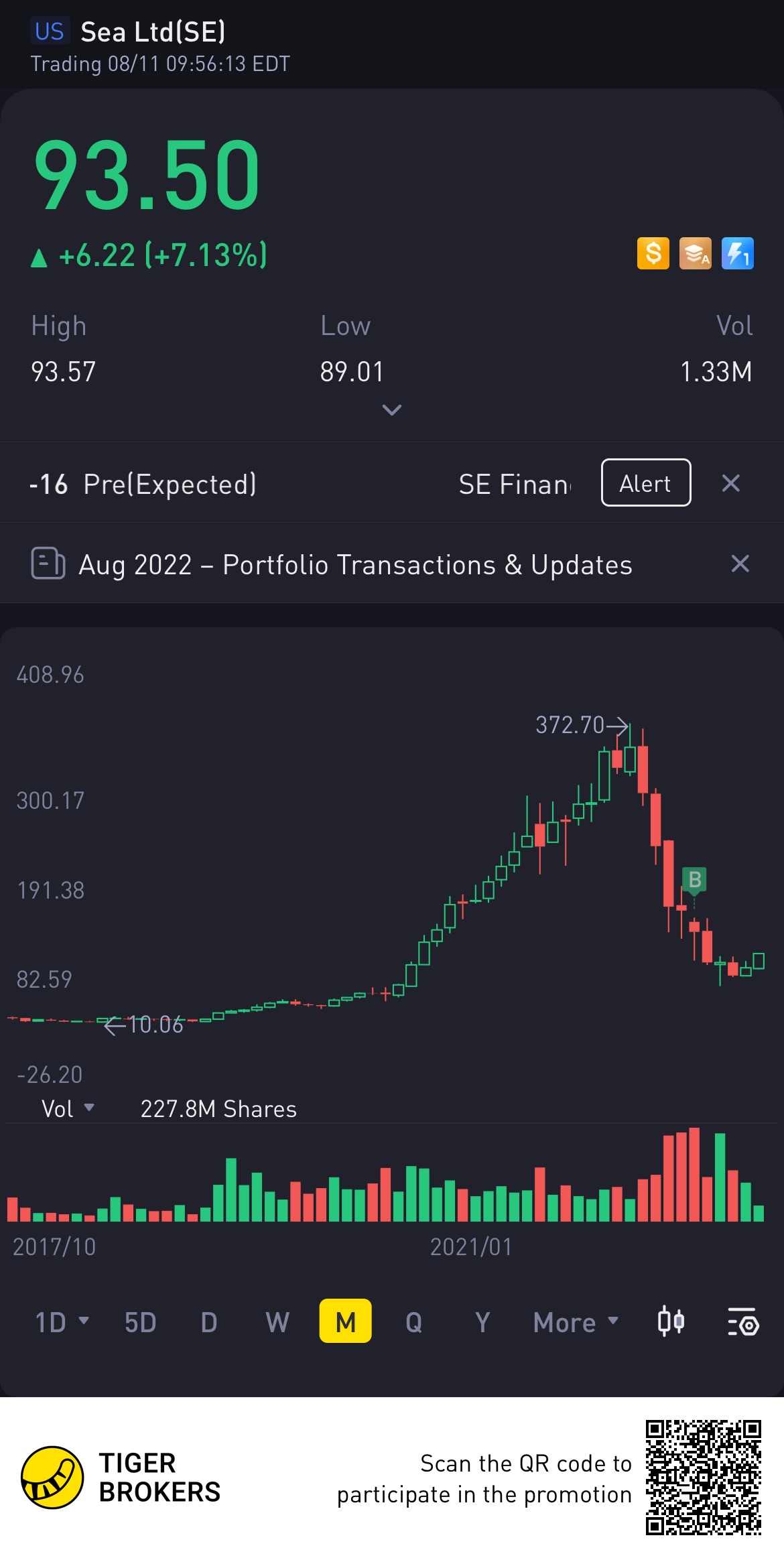Tap the blue lightning bolt icon
Screen dimensions: 784x1558
pyautogui.click(x=738, y=254)
